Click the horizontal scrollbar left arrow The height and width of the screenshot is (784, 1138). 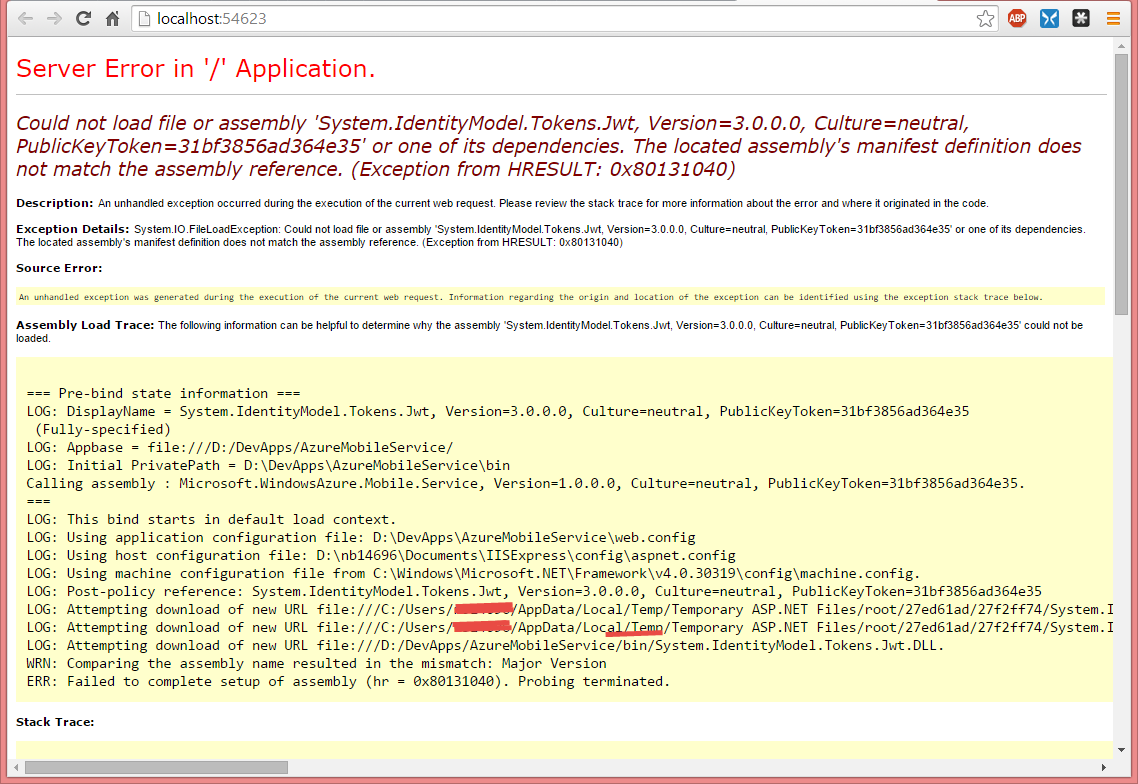pyautogui.click(x=16, y=767)
